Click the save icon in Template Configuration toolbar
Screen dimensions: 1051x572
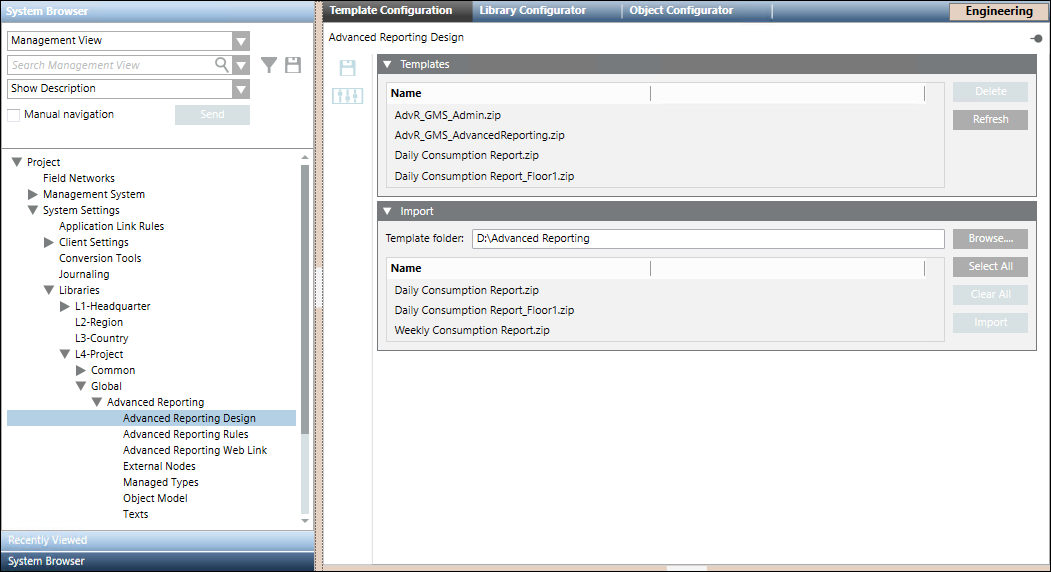[347, 68]
